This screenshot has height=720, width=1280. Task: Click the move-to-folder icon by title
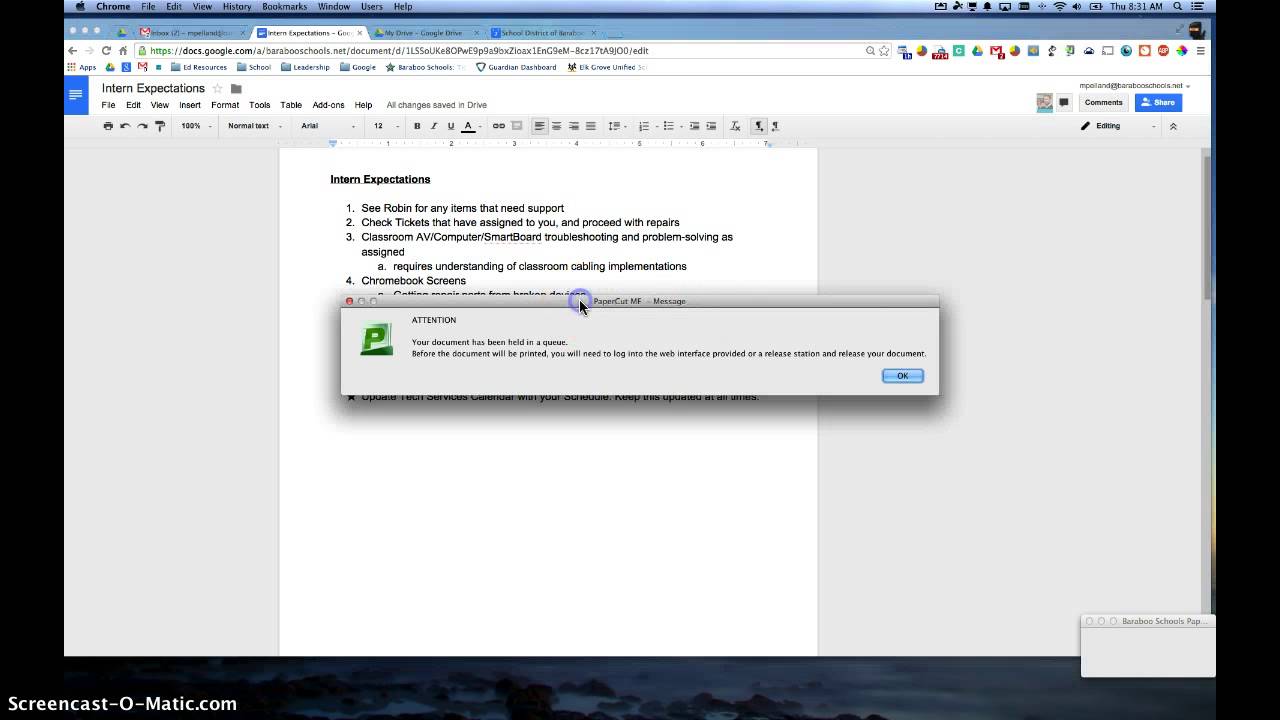(x=236, y=89)
